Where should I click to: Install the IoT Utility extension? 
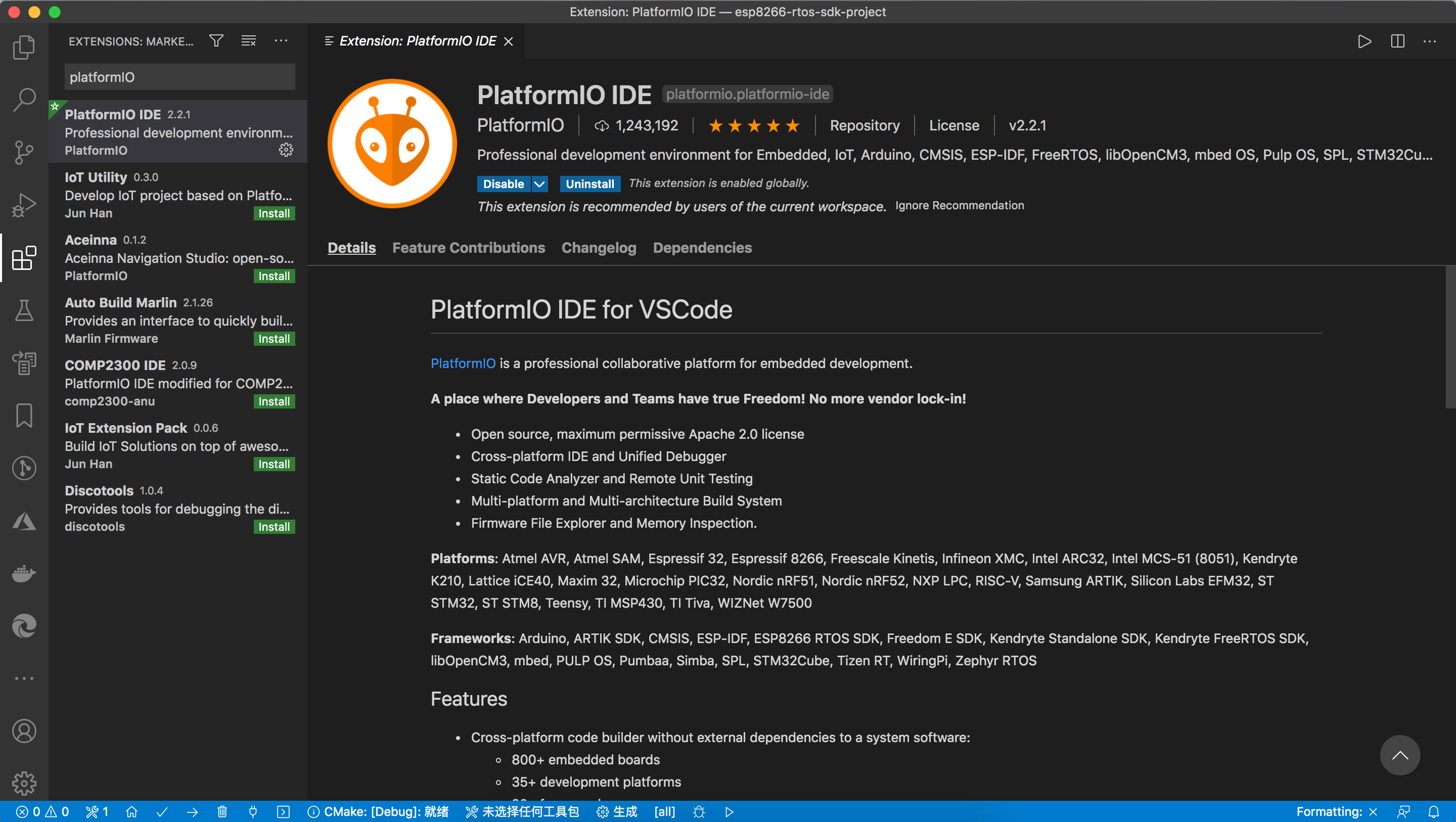(x=274, y=213)
